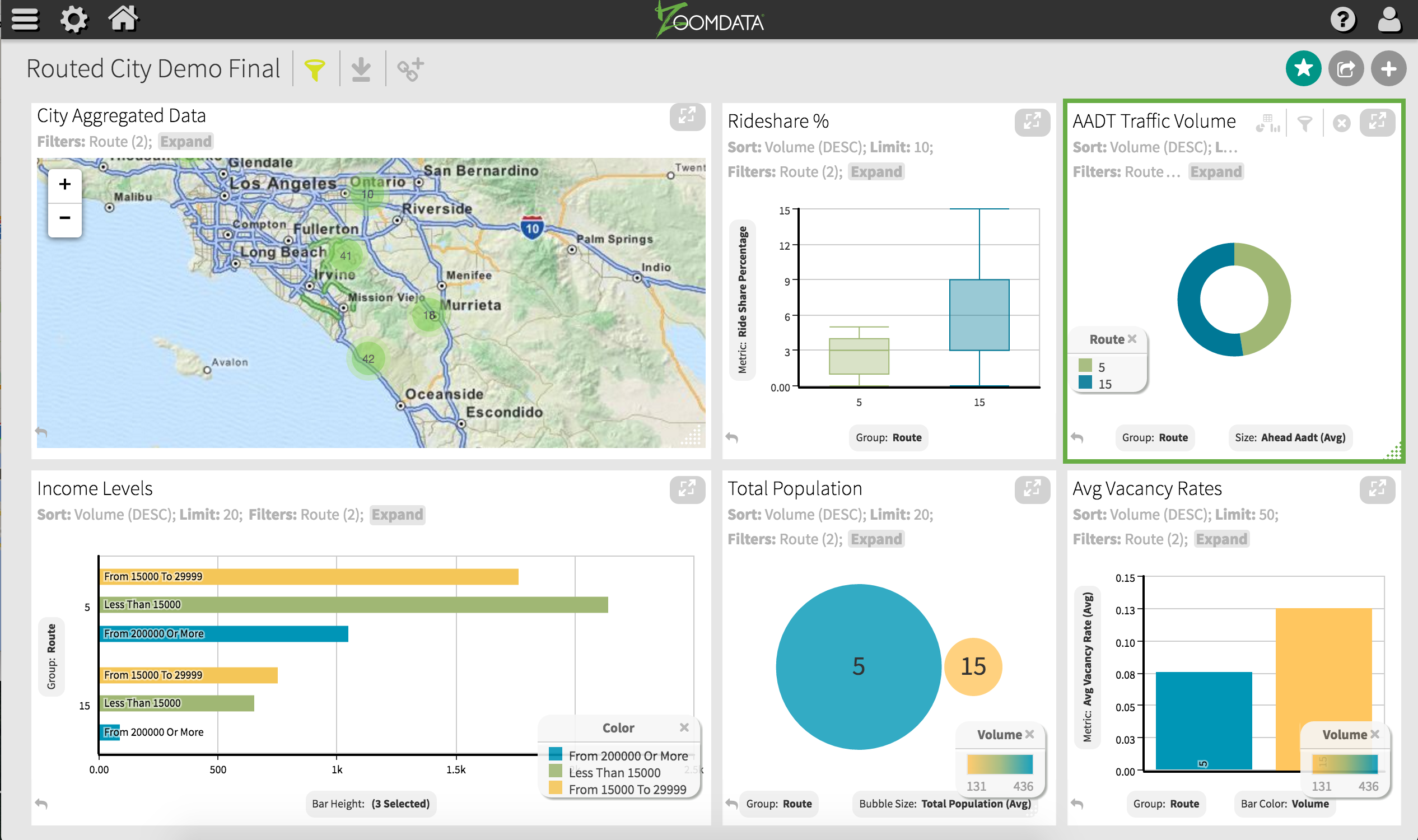Share dashboard using the share icon
The image size is (1418, 840).
pyautogui.click(x=1346, y=69)
